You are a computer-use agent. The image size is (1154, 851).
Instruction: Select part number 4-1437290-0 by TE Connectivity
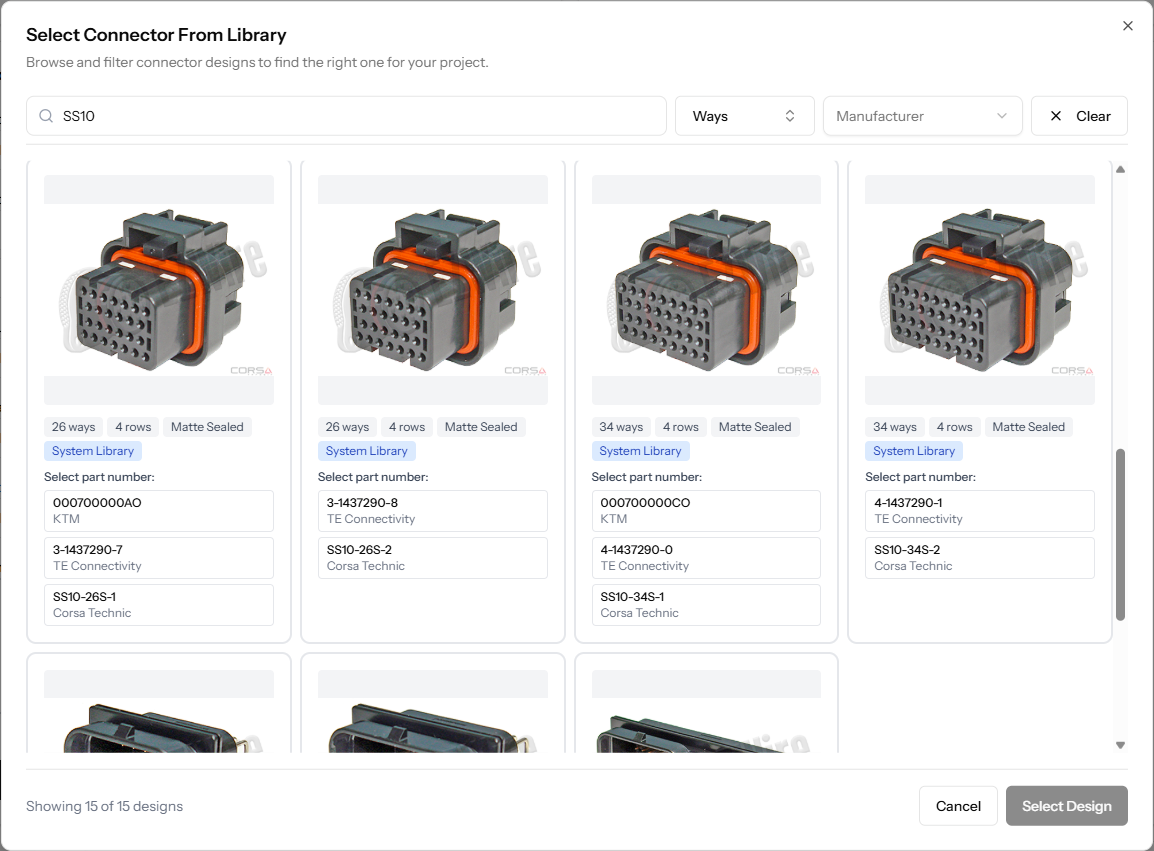[706, 557]
